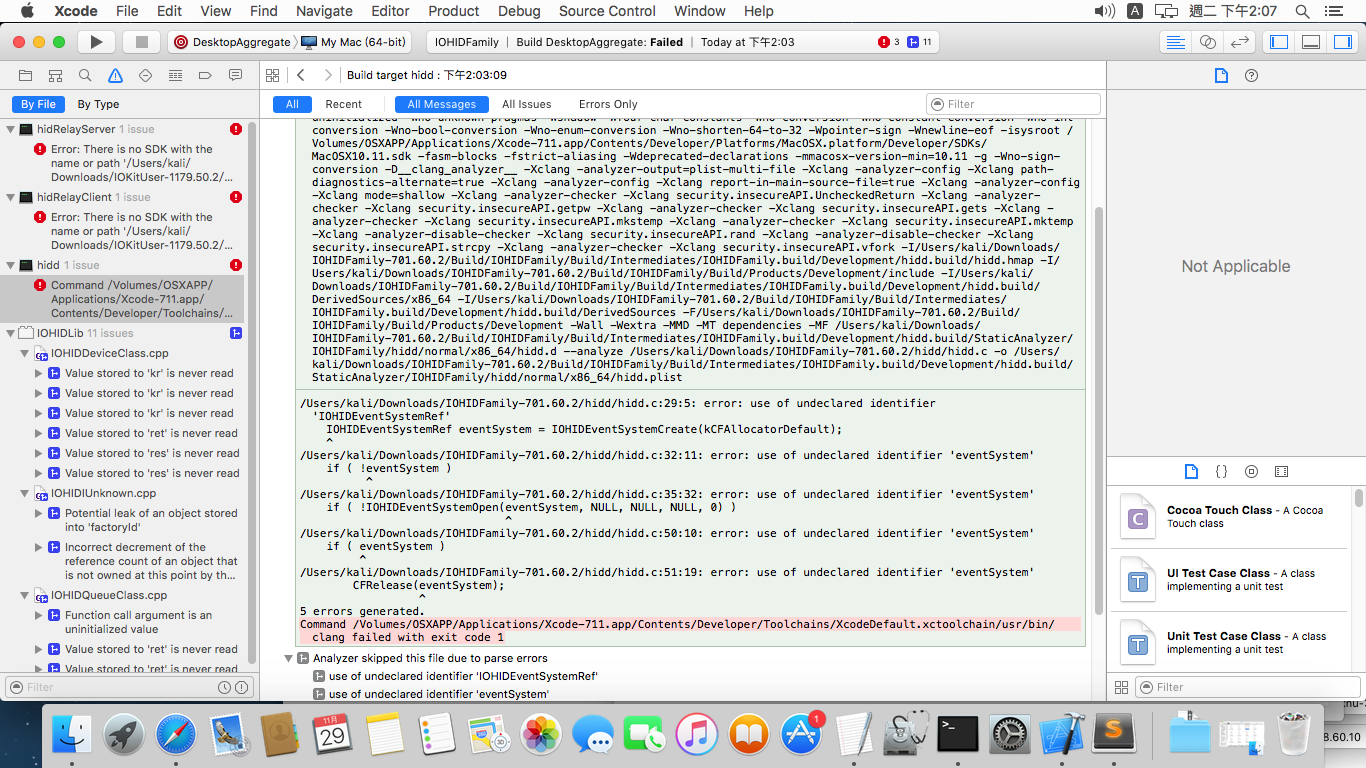
Task: Open the My Mac (64-bit) destination menu
Action: point(353,42)
